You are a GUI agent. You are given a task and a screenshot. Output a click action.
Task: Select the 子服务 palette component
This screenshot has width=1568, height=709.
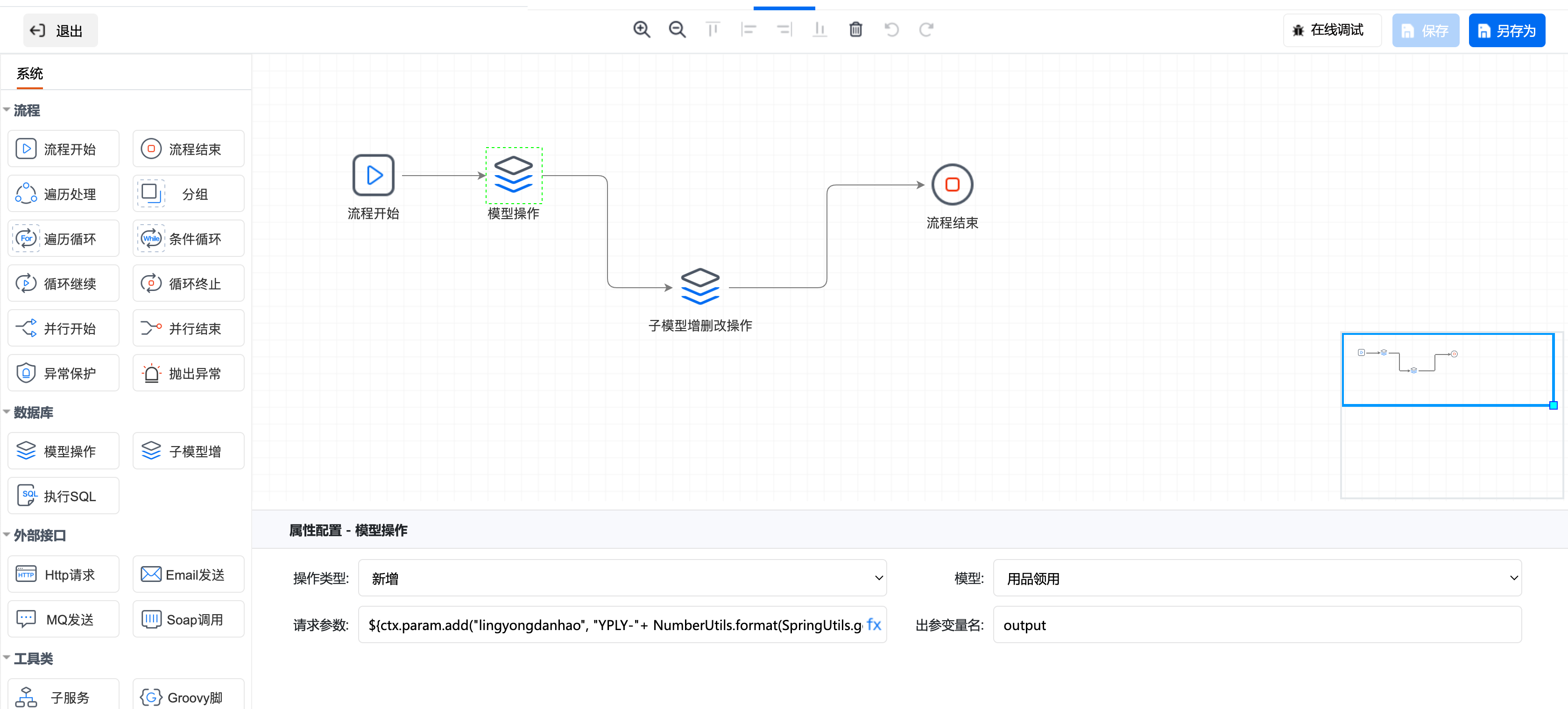click(64, 695)
